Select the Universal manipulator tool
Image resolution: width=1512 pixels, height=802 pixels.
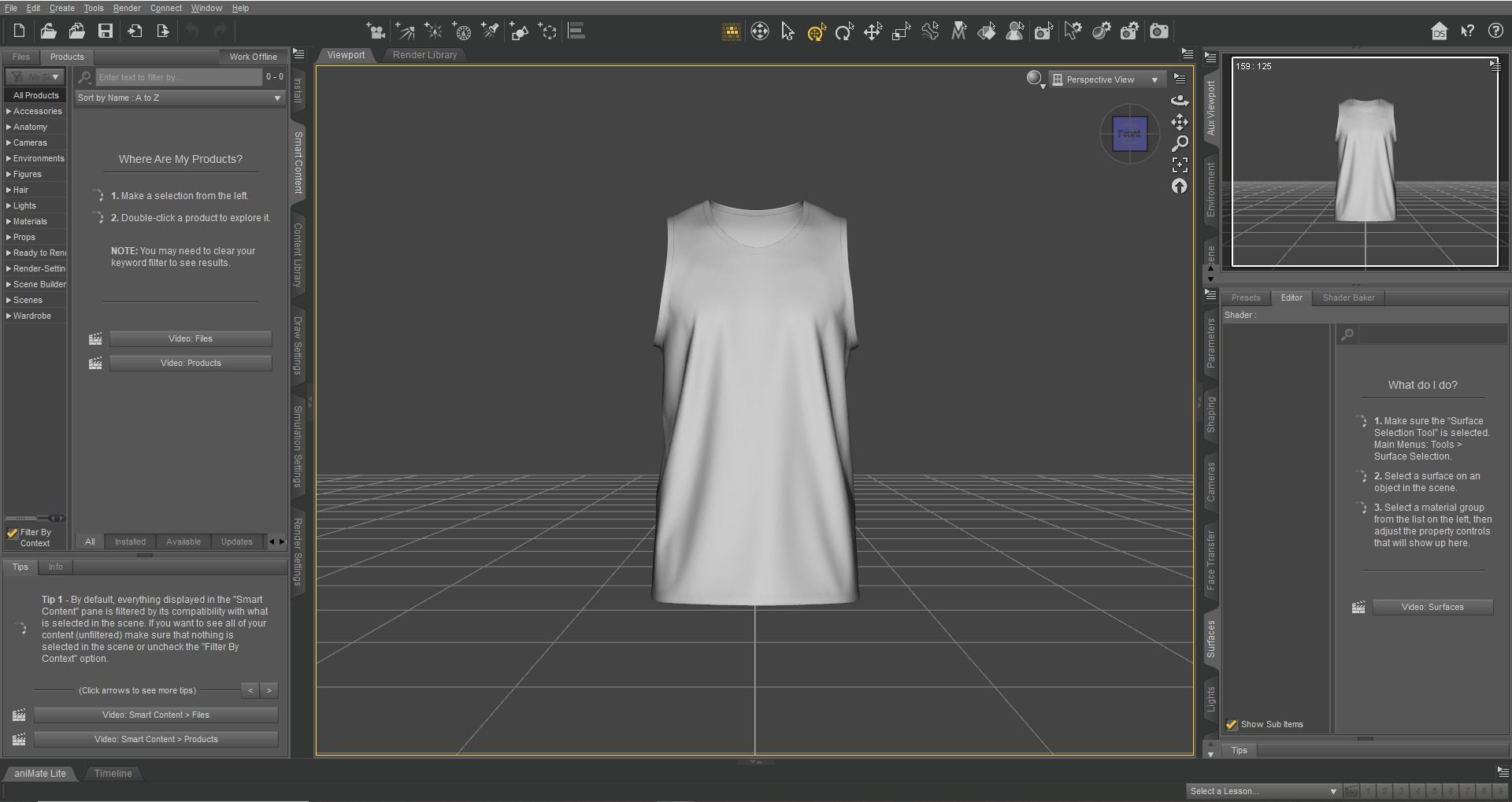[x=817, y=31]
